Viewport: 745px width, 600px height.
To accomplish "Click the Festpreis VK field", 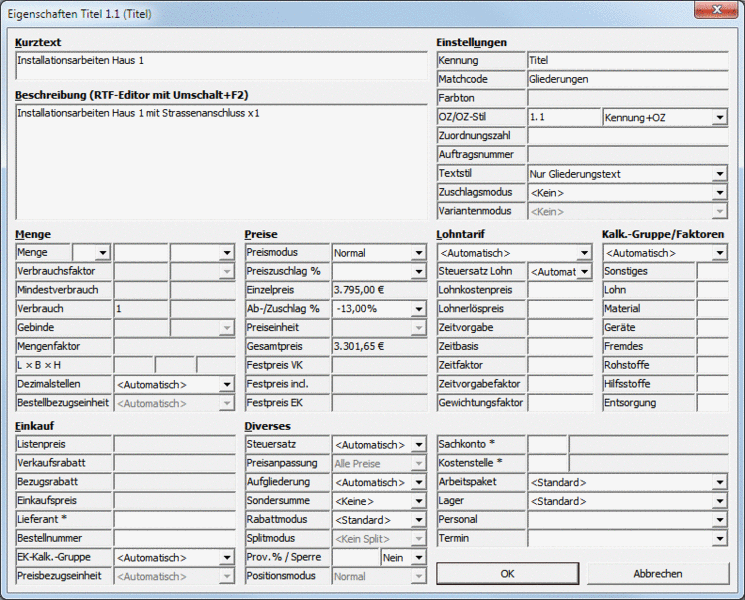I will pos(379,365).
